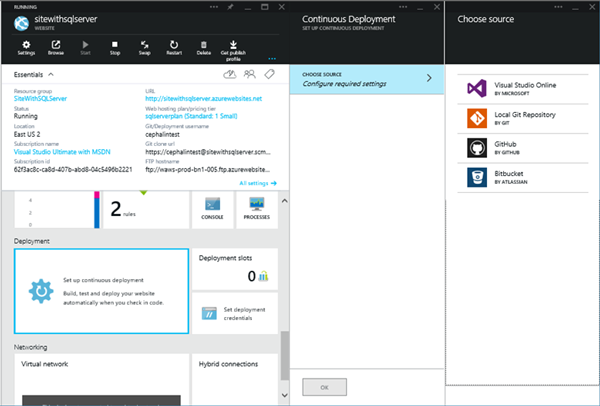This screenshot has width=600, height=406.
Task: Open Settings in the website toolbar
Action: [x=26, y=48]
